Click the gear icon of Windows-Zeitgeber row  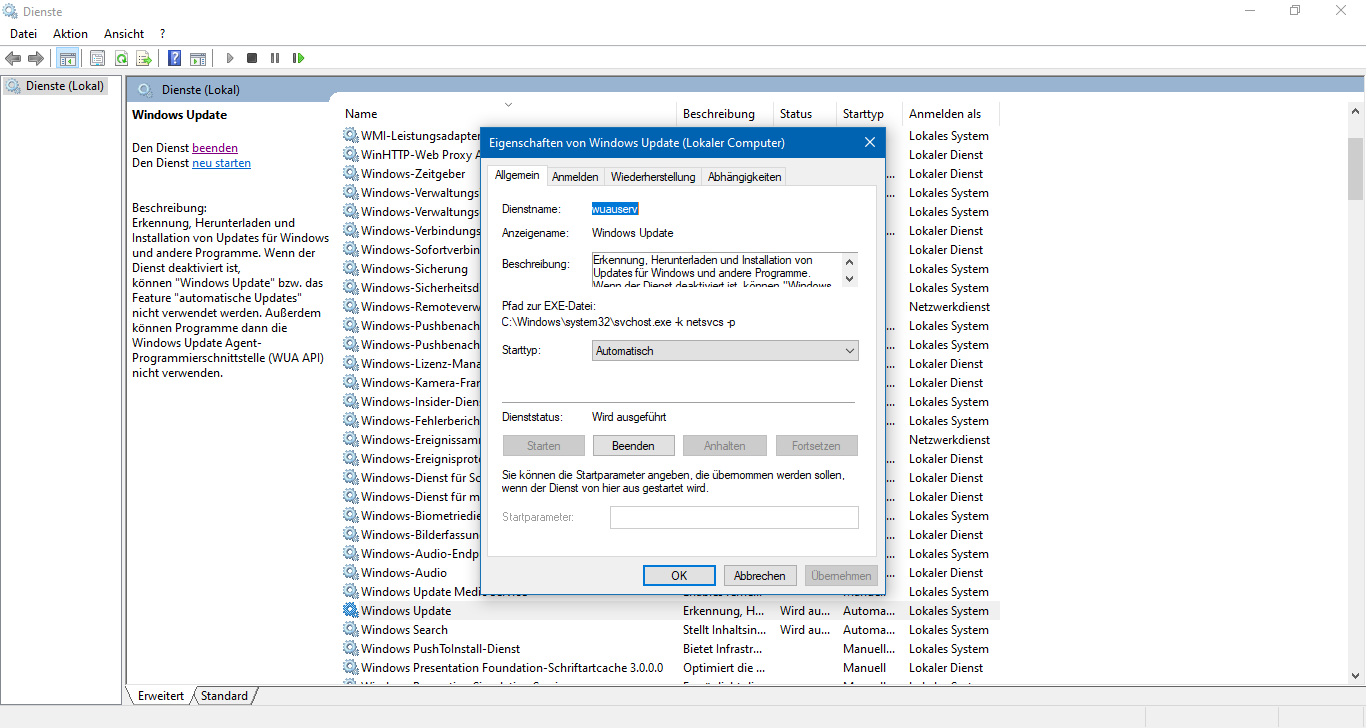350,173
